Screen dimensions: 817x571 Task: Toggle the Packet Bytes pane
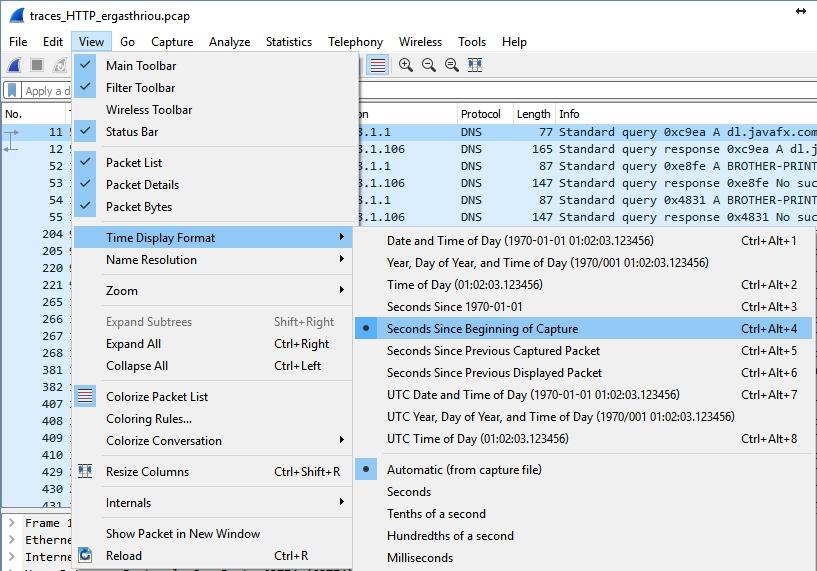coord(213,207)
